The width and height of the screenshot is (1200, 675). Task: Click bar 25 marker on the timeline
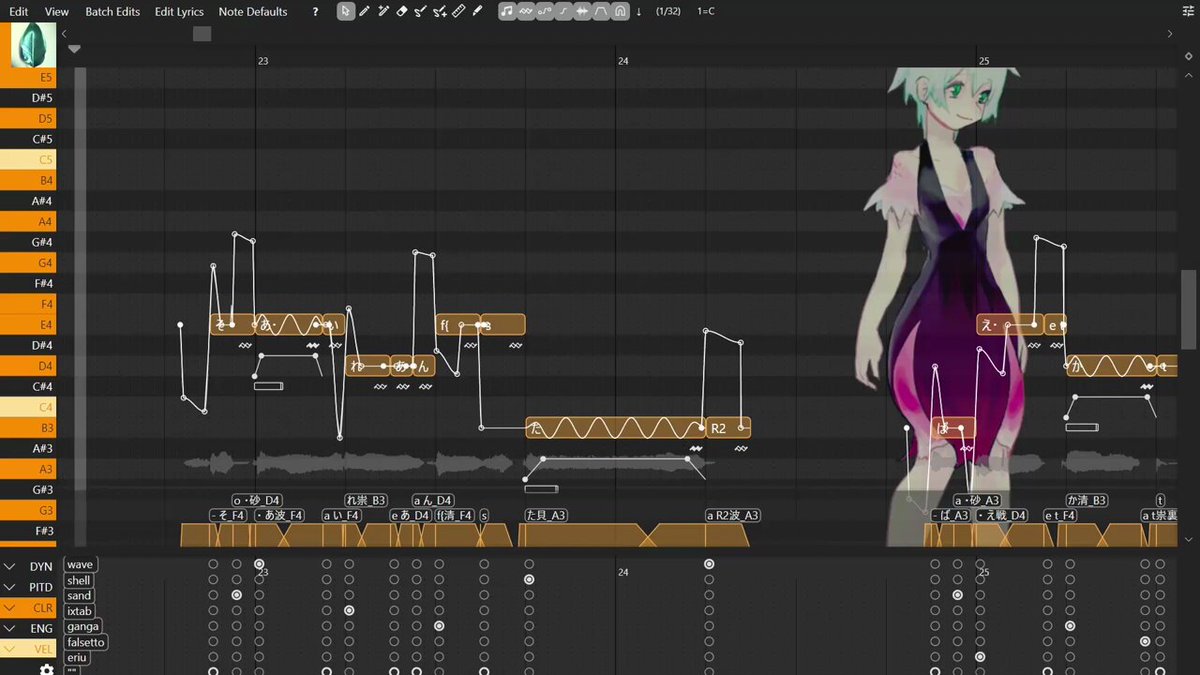(984, 61)
